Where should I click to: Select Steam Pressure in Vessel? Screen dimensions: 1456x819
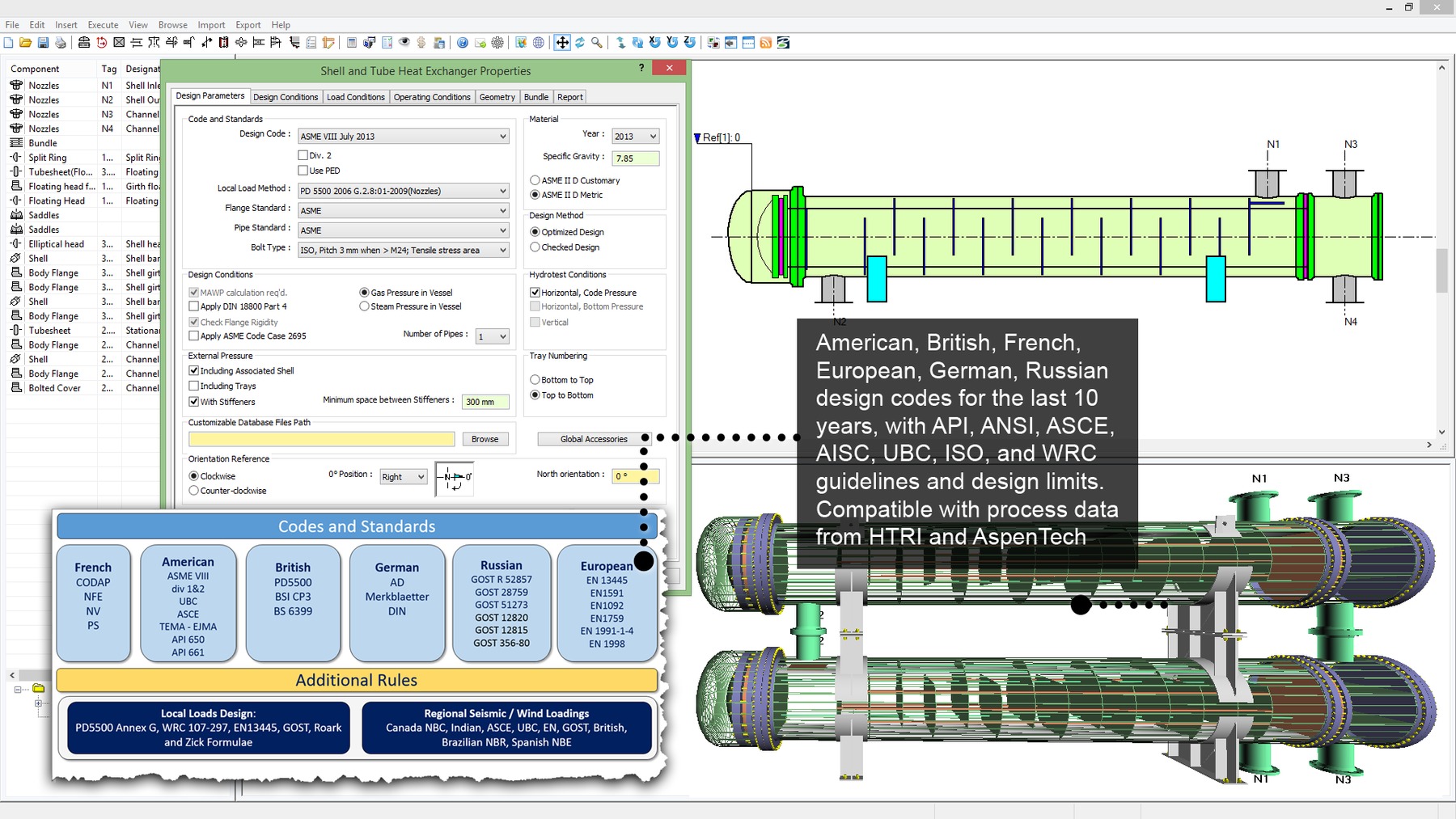(366, 306)
